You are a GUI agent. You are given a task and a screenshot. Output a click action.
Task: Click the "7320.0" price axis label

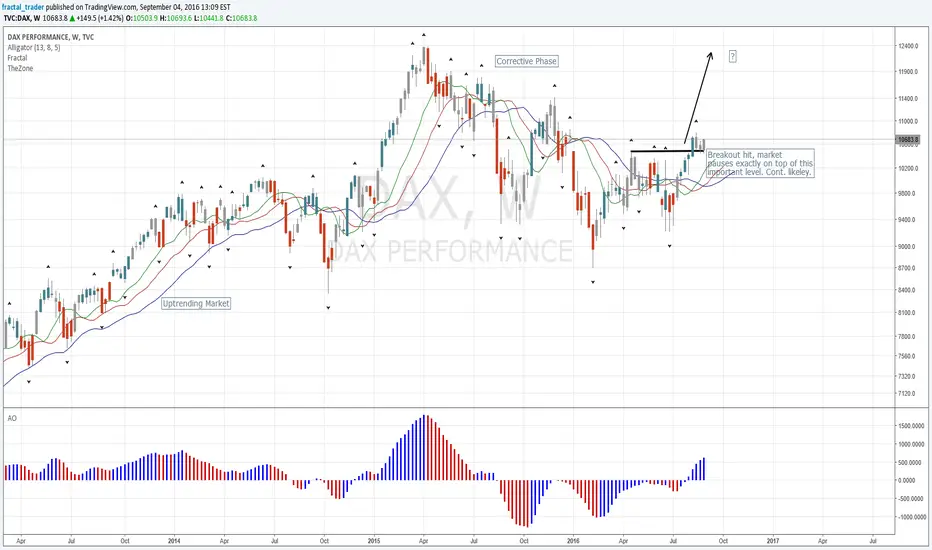point(906,376)
